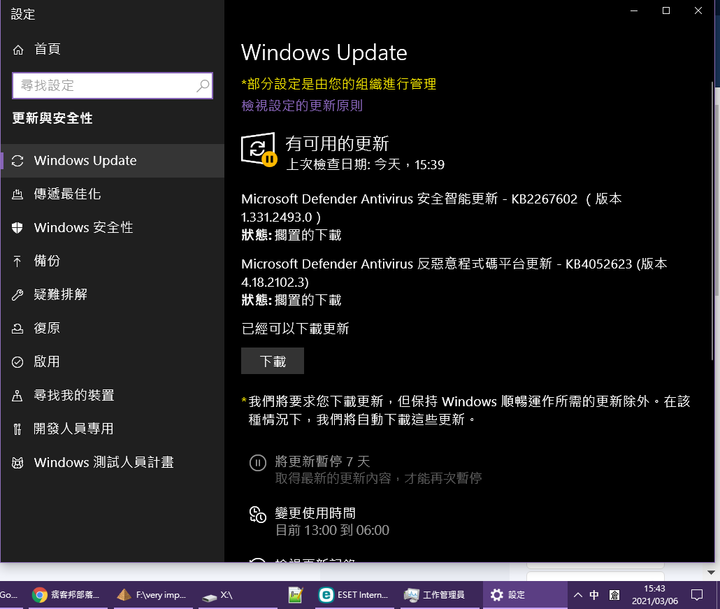Click KB4052623 update entry text
This screenshot has width=720, height=609.
point(454,273)
